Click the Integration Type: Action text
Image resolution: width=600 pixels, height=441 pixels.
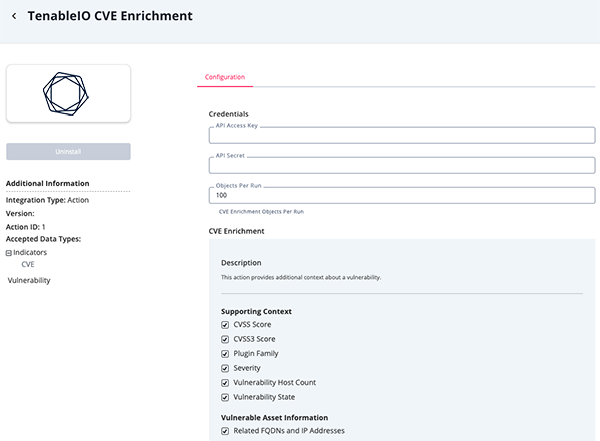point(47,200)
